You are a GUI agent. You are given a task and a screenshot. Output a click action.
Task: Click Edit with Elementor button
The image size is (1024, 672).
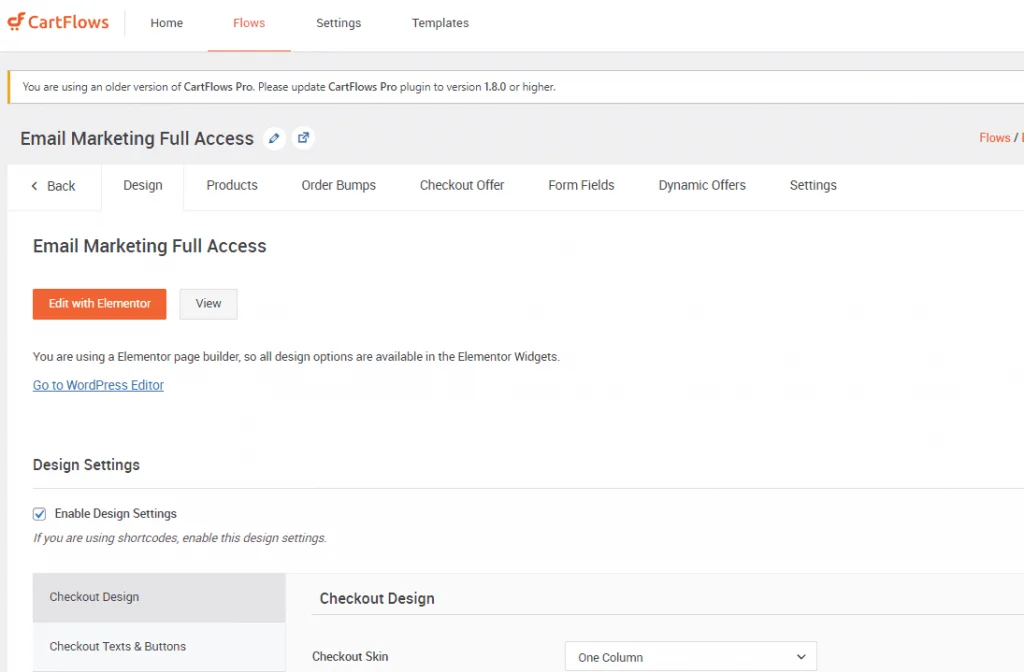tap(100, 304)
